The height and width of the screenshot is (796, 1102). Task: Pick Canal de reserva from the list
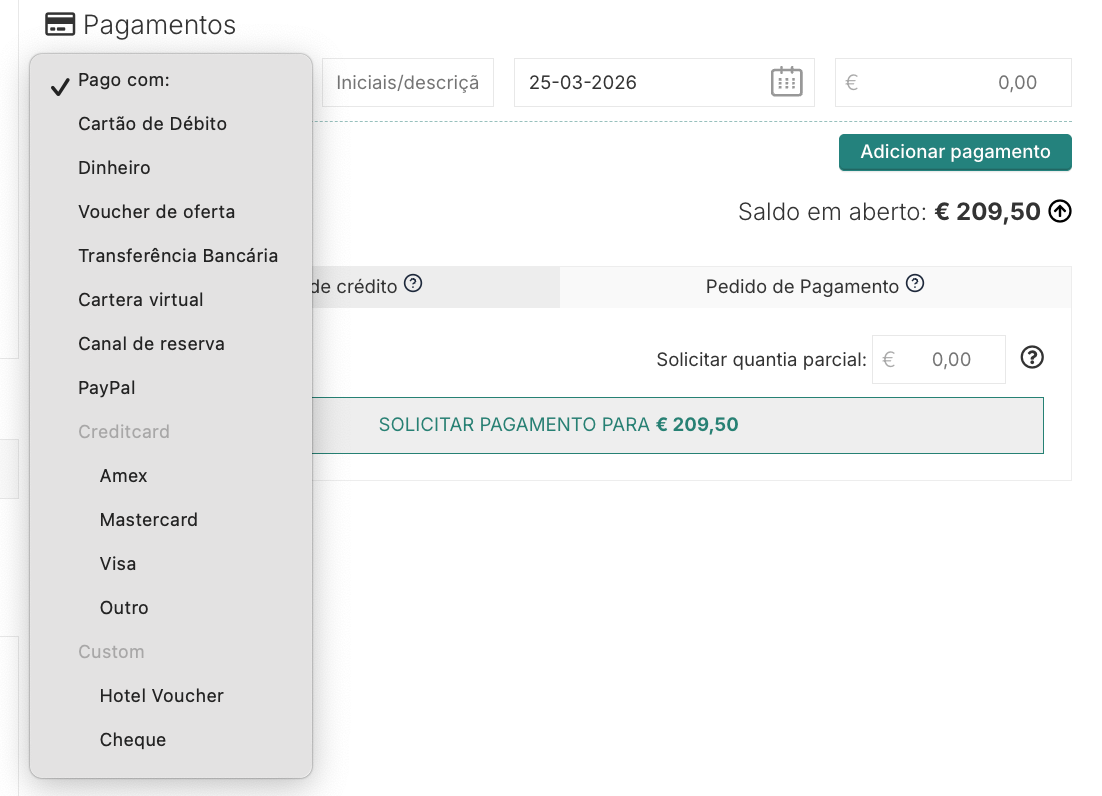171,344
